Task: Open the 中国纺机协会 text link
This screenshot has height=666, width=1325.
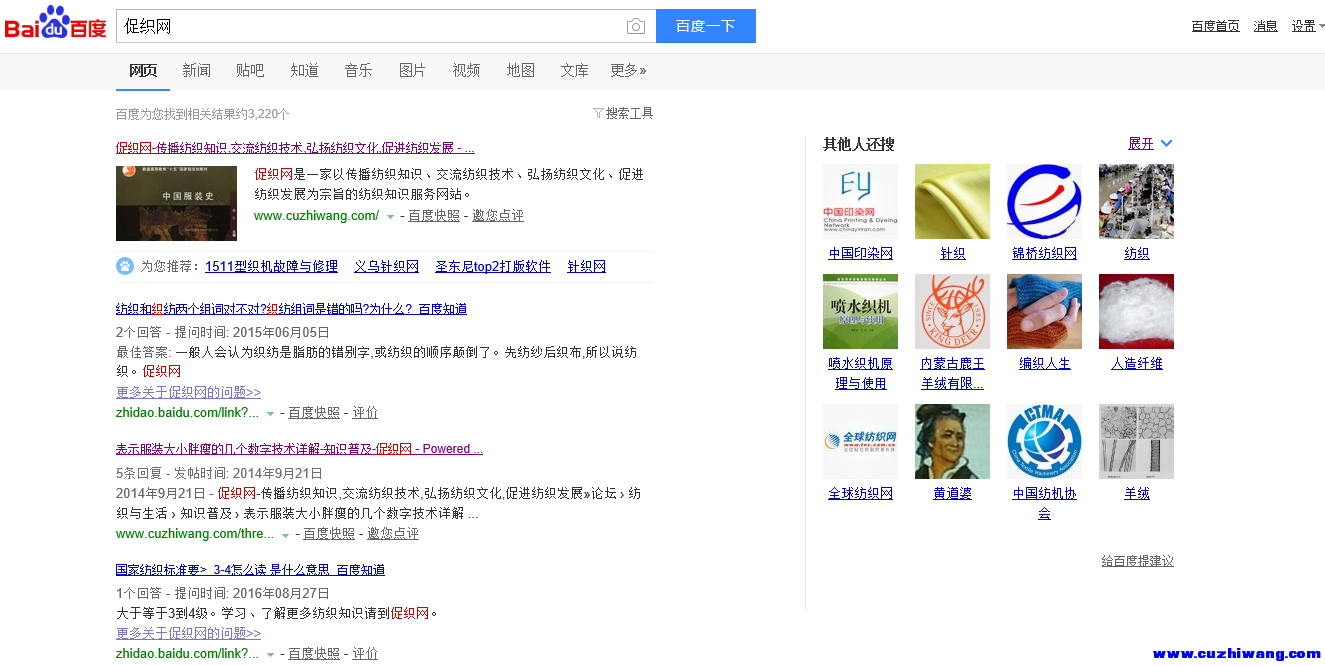Action: click(1045, 503)
